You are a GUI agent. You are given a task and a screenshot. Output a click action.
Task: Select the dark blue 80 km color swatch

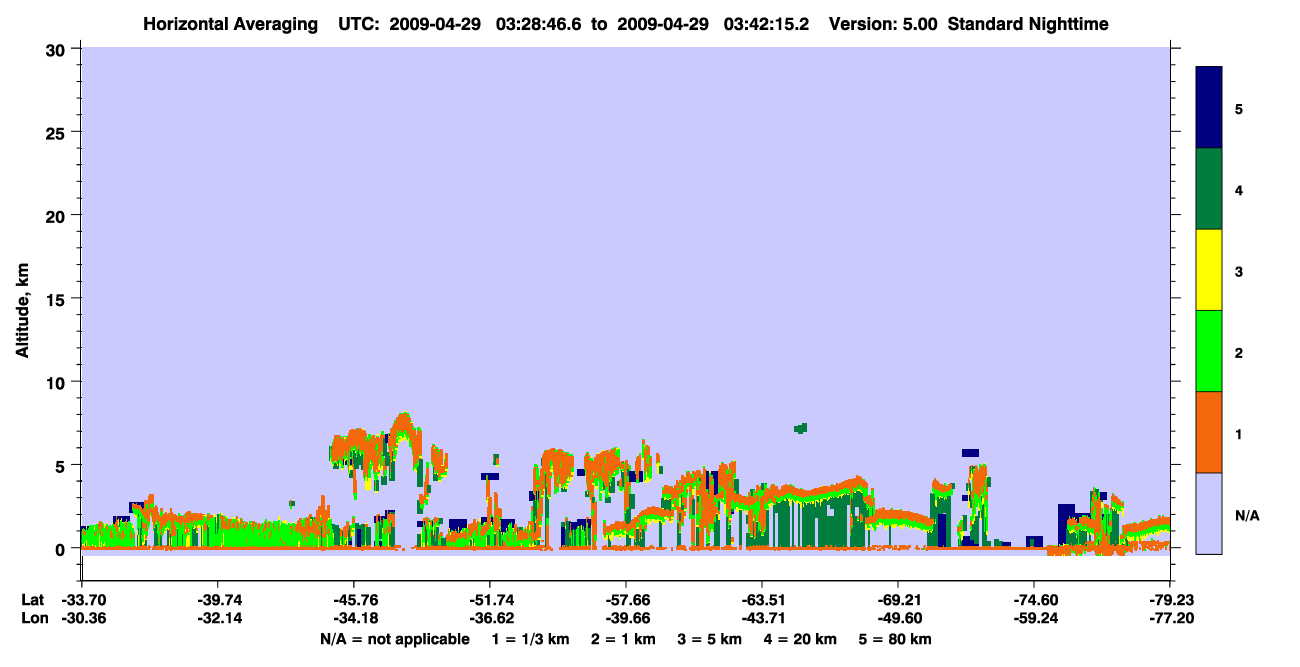1209,108
